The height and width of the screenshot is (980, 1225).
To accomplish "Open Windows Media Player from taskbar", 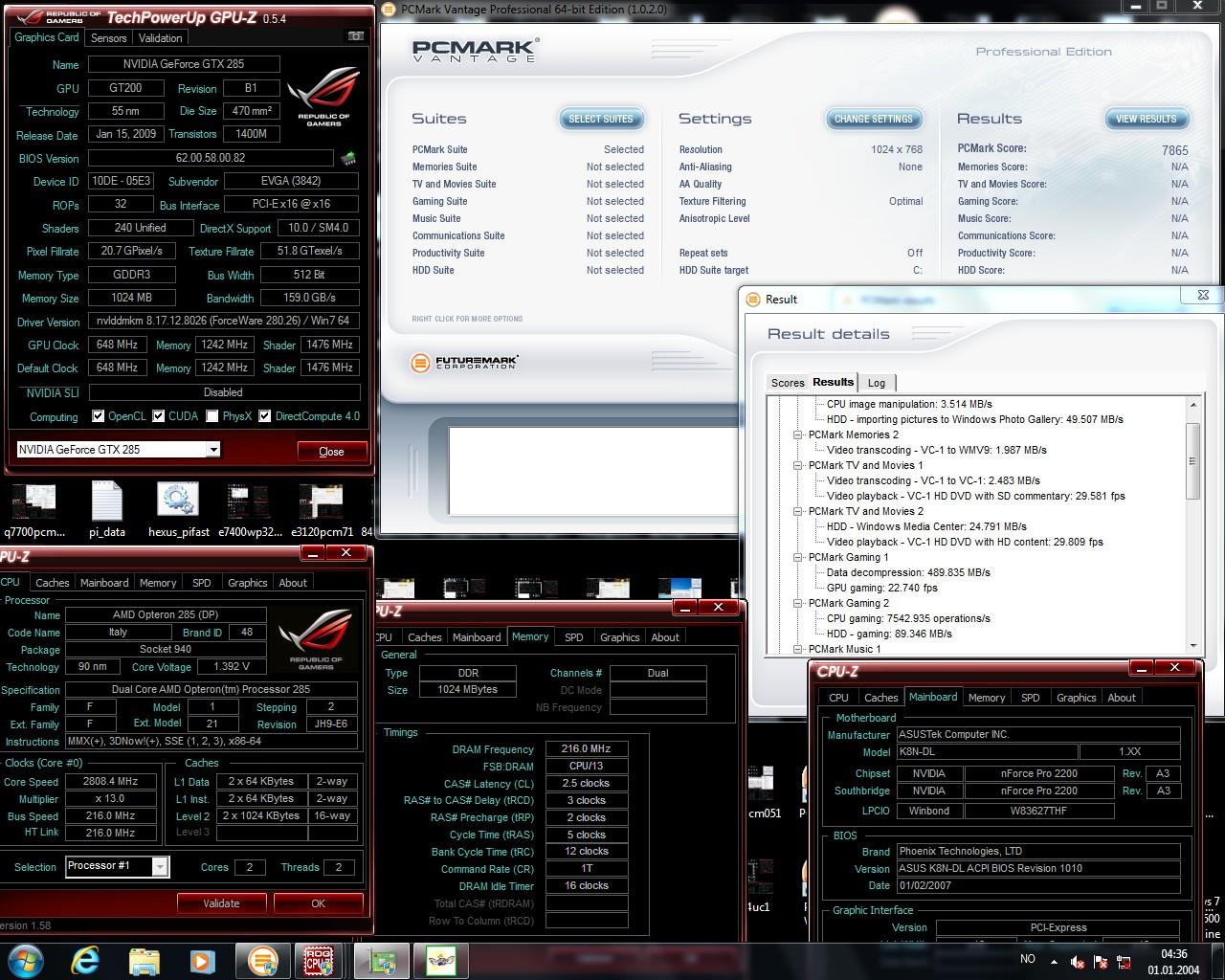I will [202, 960].
